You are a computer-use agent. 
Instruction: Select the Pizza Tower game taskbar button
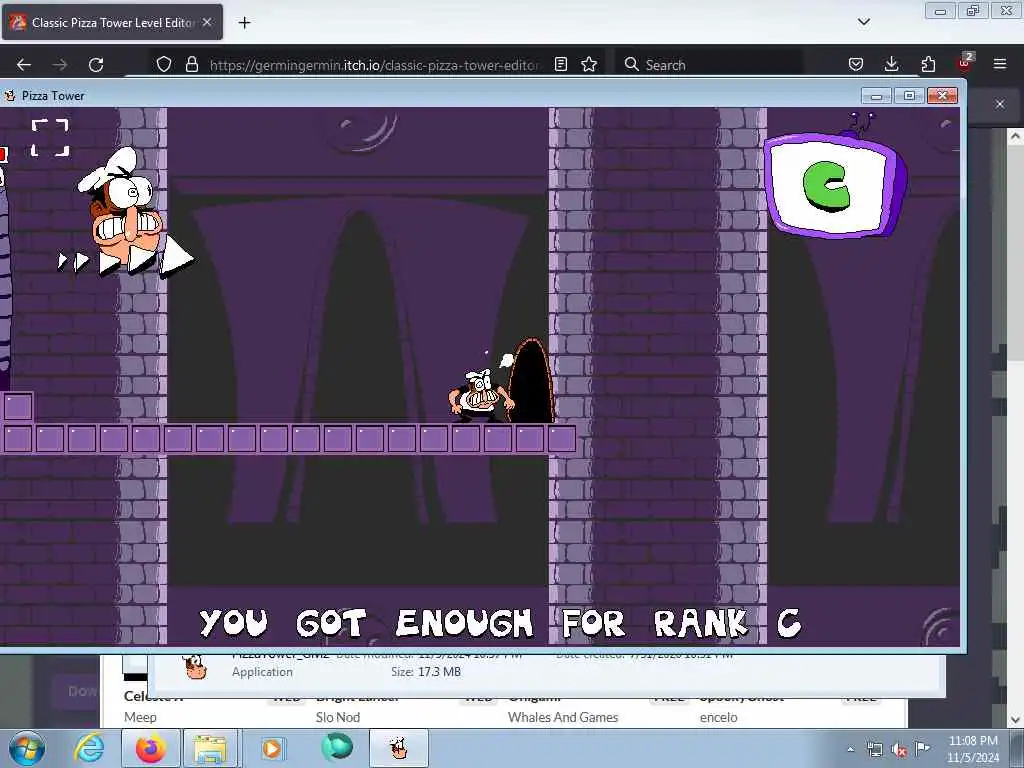pos(399,748)
